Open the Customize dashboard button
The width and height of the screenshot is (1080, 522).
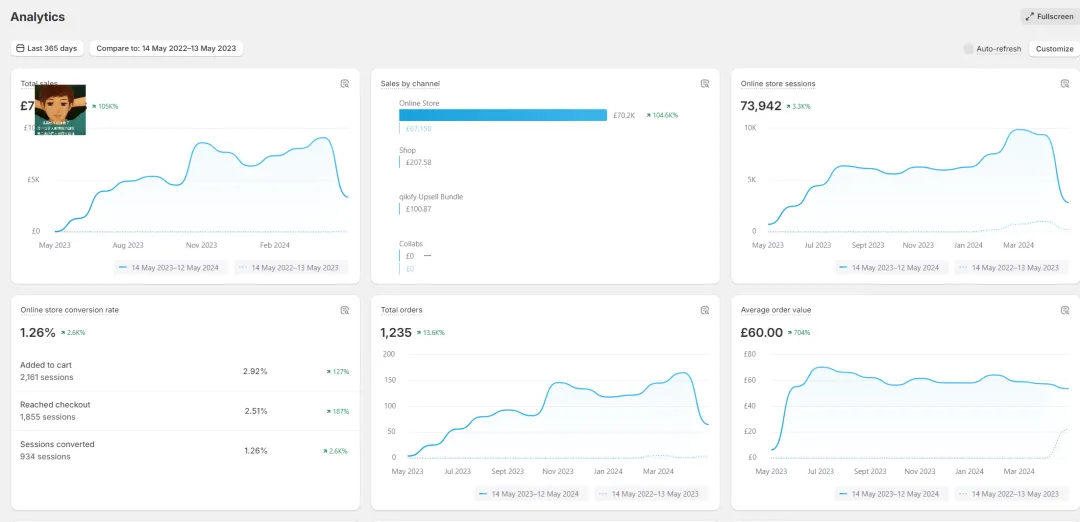click(x=1055, y=49)
